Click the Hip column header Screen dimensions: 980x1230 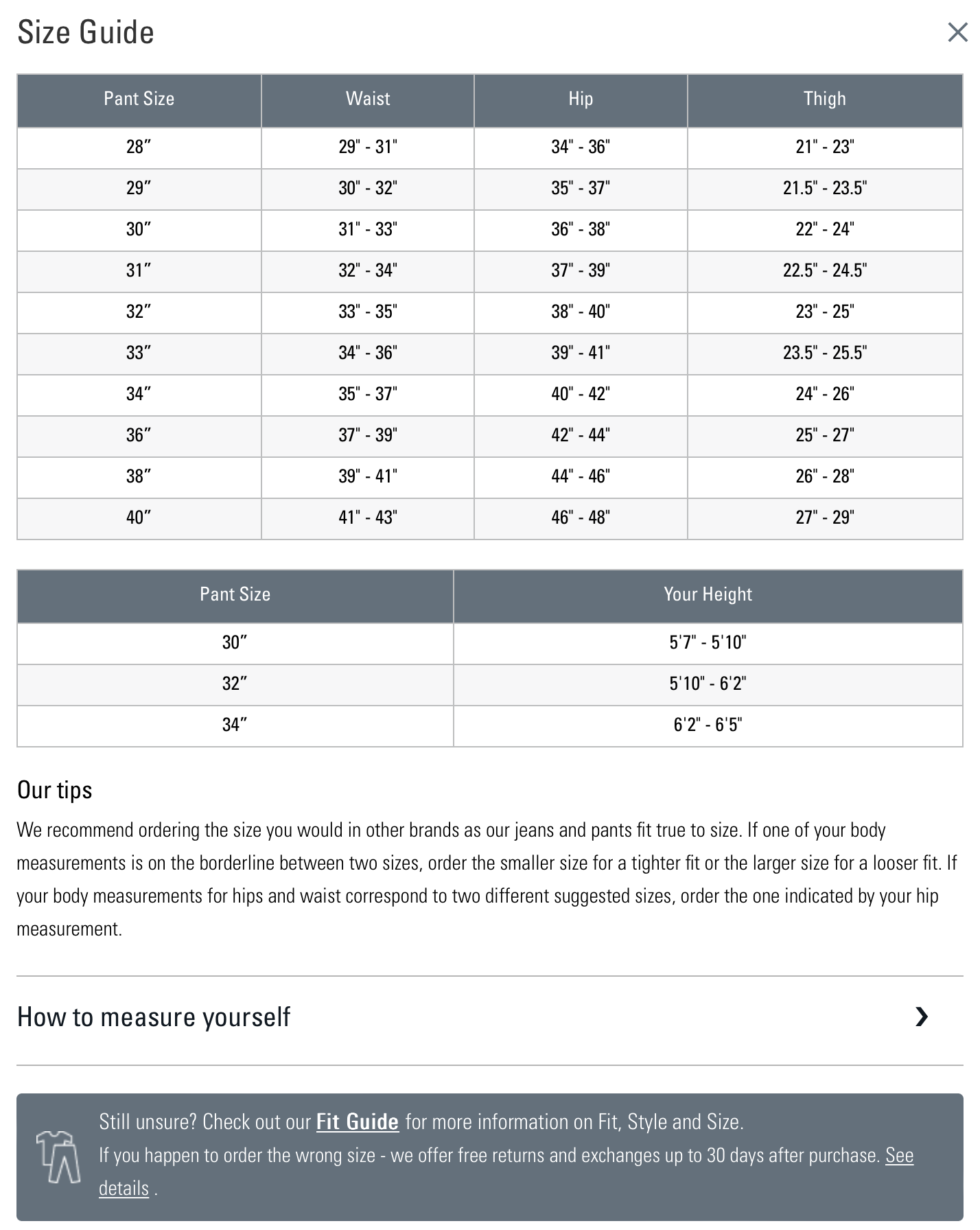click(x=581, y=99)
